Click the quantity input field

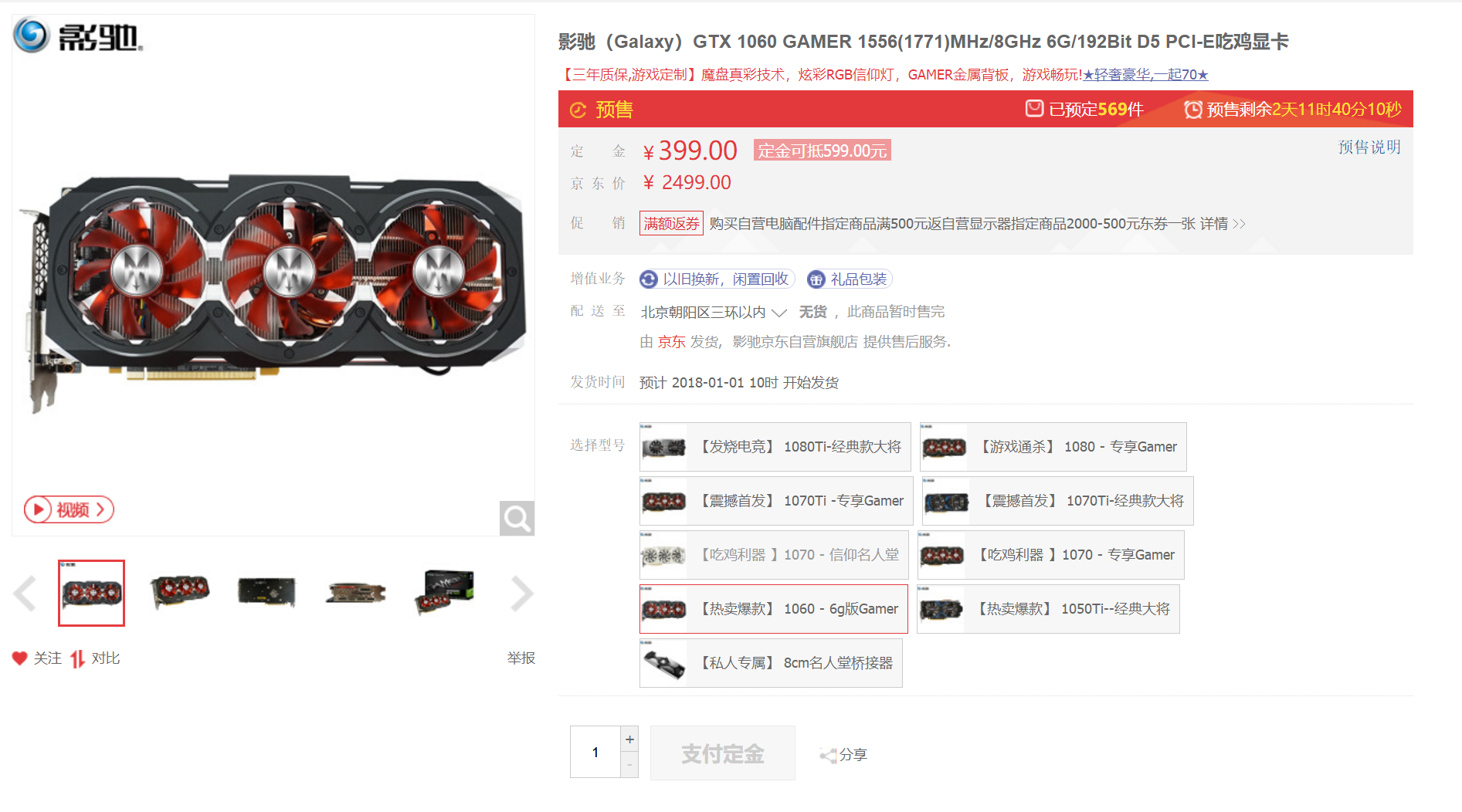595,752
